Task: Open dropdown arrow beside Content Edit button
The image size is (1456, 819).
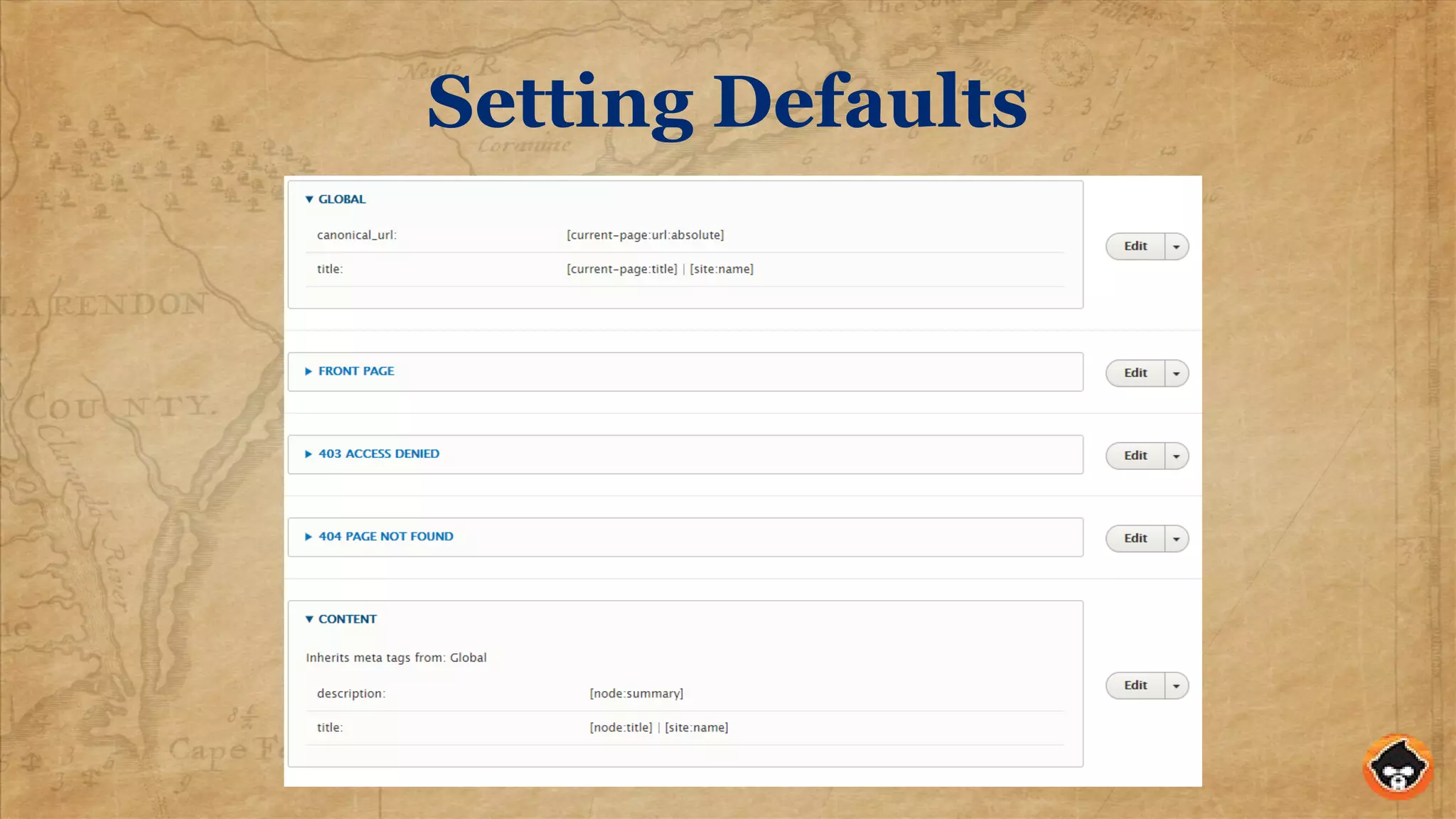Action: point(1177,686)
